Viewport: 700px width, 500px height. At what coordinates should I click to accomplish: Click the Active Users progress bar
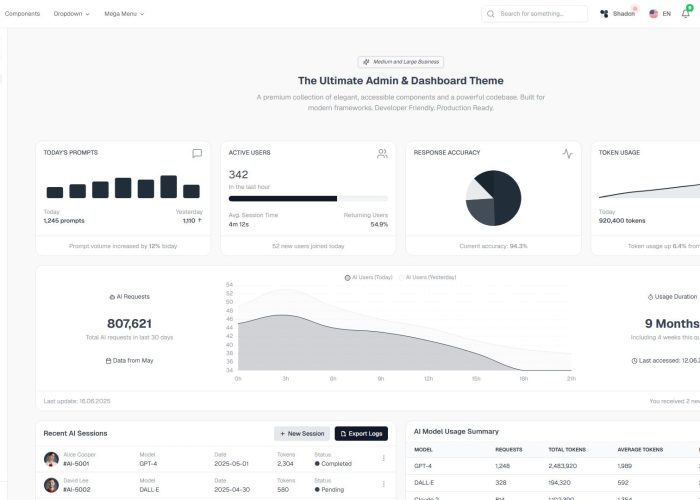(308, 199)
